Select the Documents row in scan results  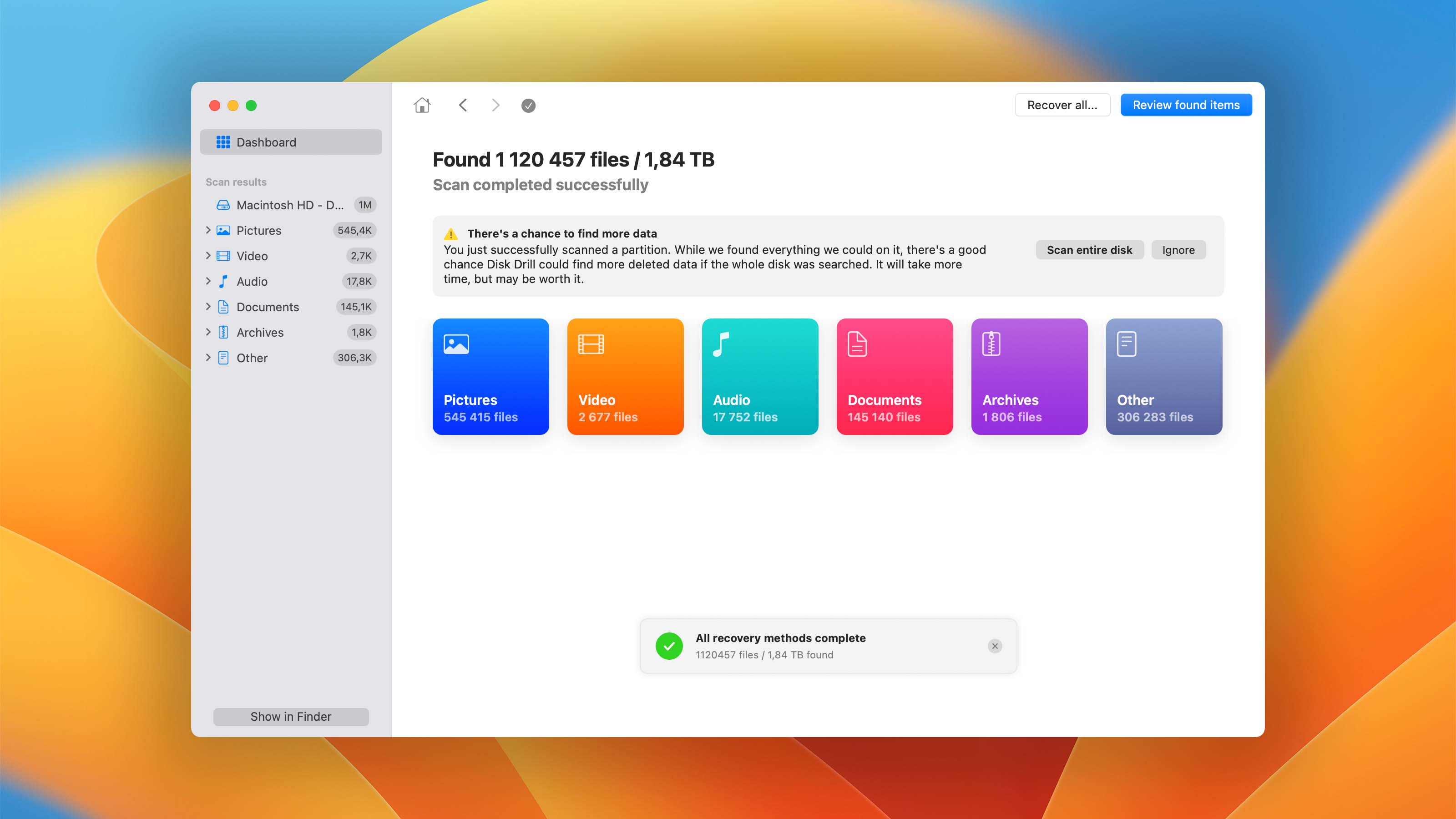click(x=291, y=306)
